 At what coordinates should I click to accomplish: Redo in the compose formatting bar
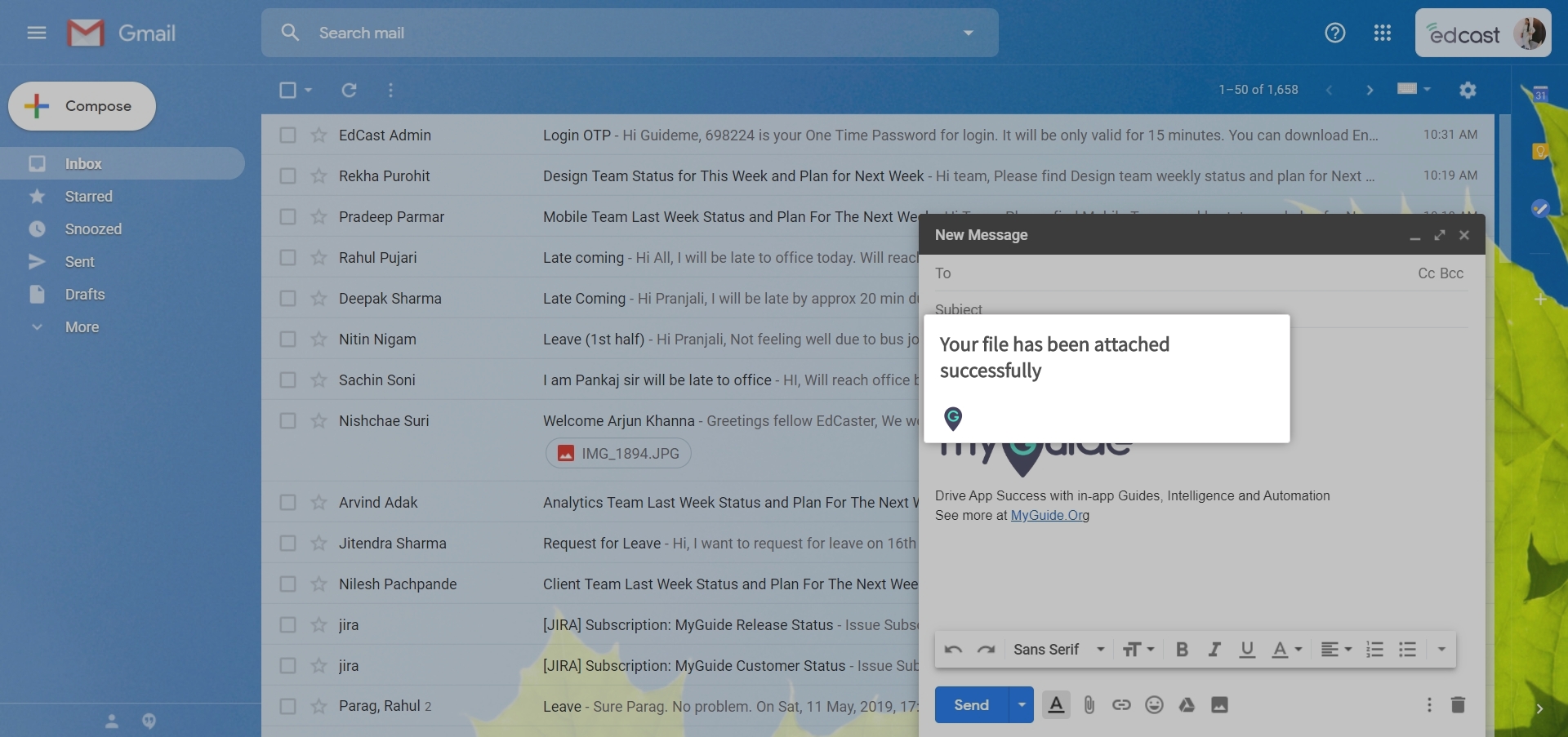(986, 650)
